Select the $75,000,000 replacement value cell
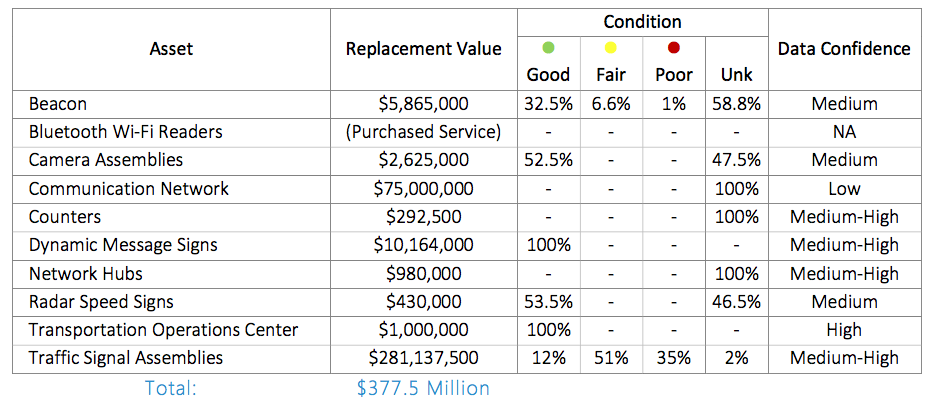932x405 pixels. [x=424, y=189]
